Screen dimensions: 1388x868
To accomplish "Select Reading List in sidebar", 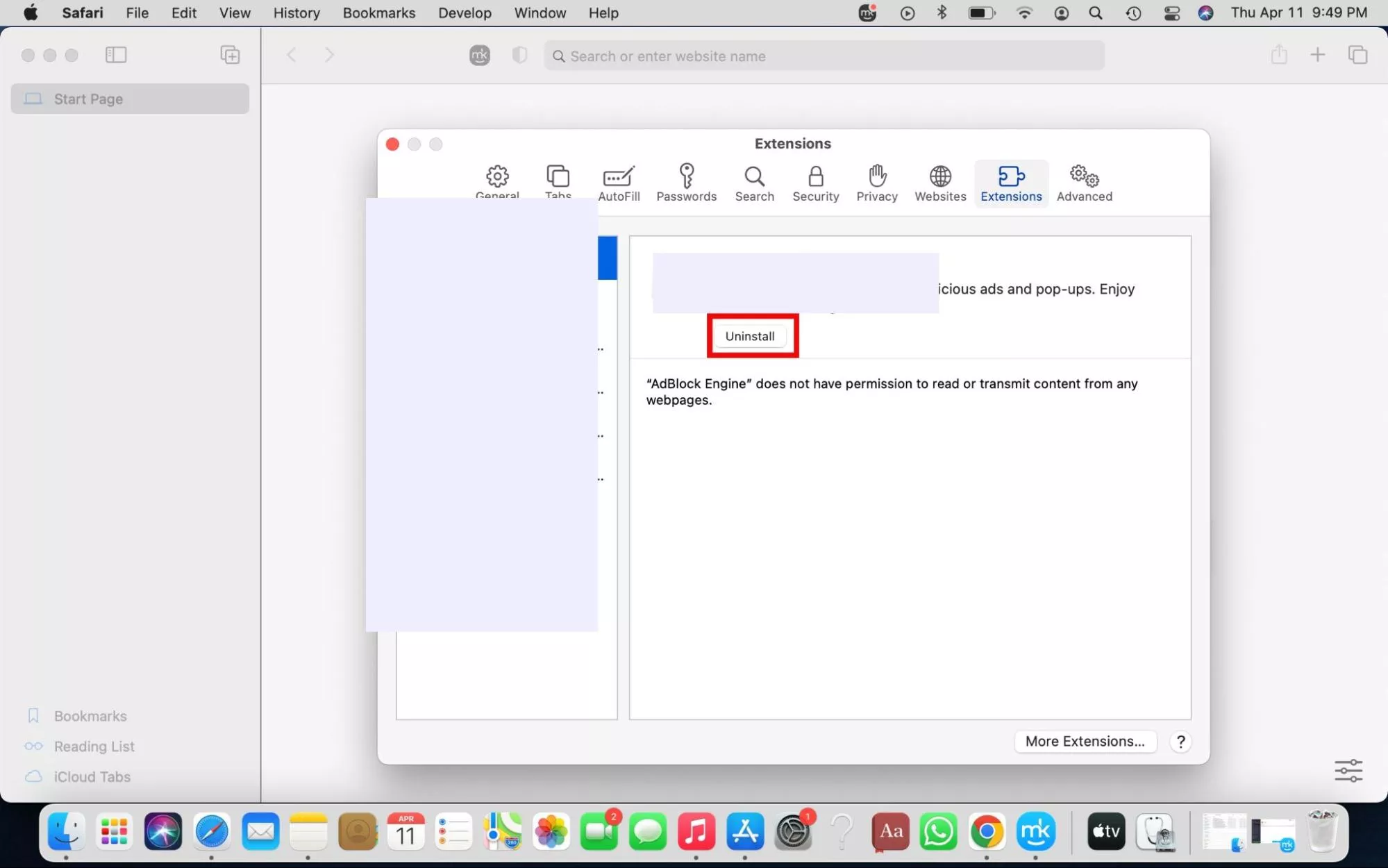I will point(94,746).
